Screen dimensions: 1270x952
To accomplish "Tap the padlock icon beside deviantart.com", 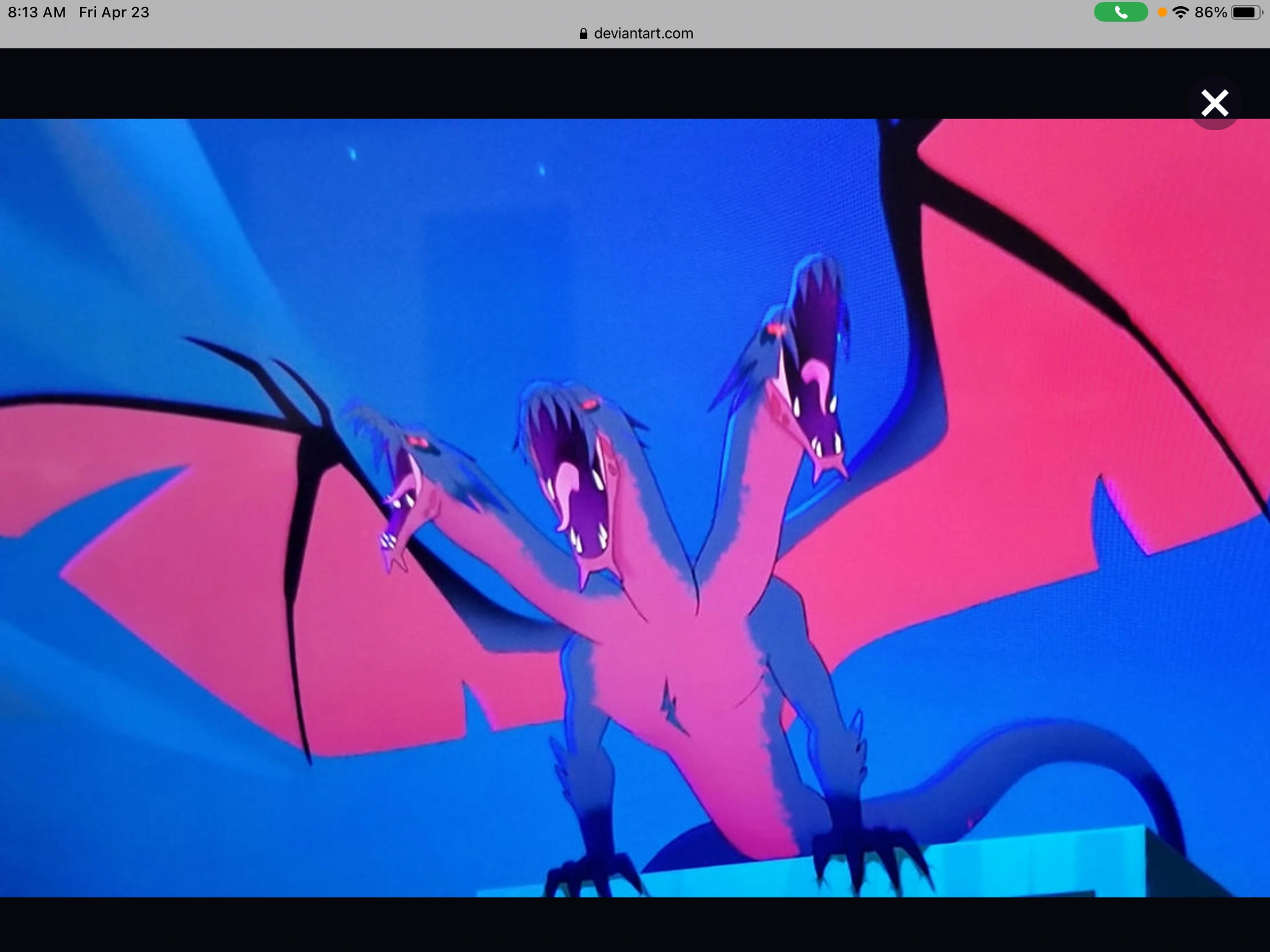I will click(x=583, y=34).
